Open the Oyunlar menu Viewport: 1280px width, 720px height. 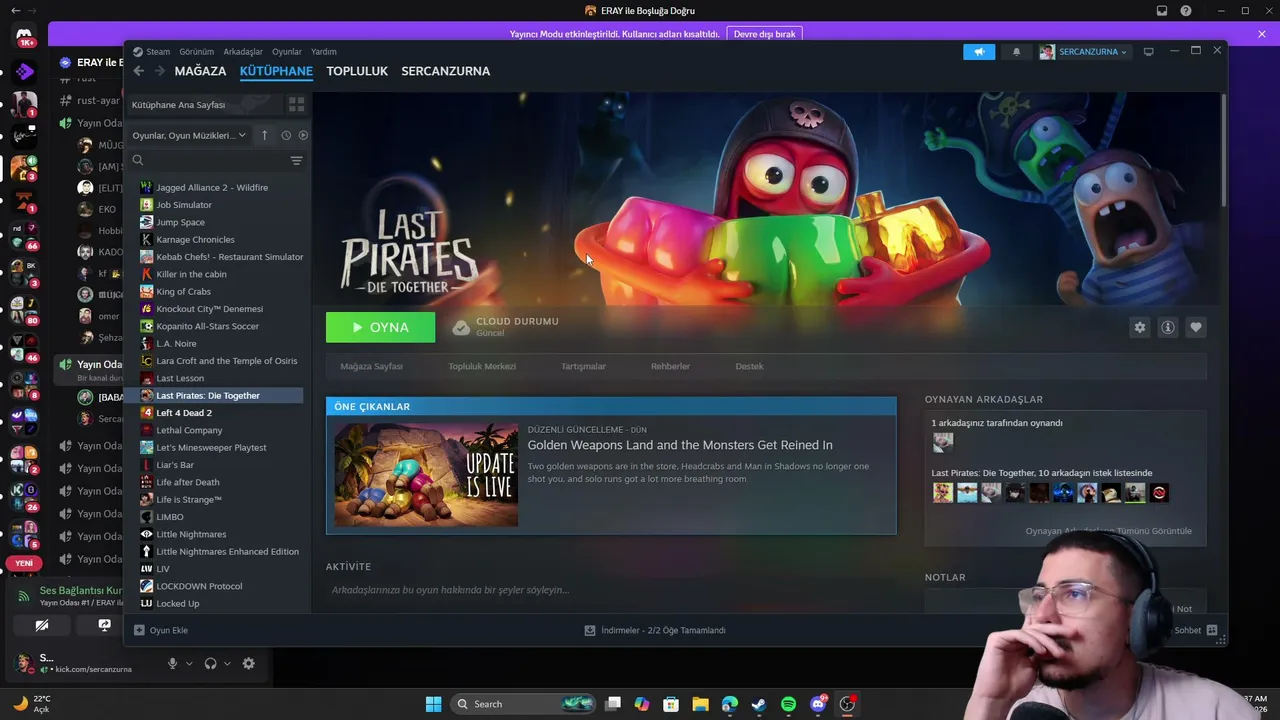(x=287, y=52)
